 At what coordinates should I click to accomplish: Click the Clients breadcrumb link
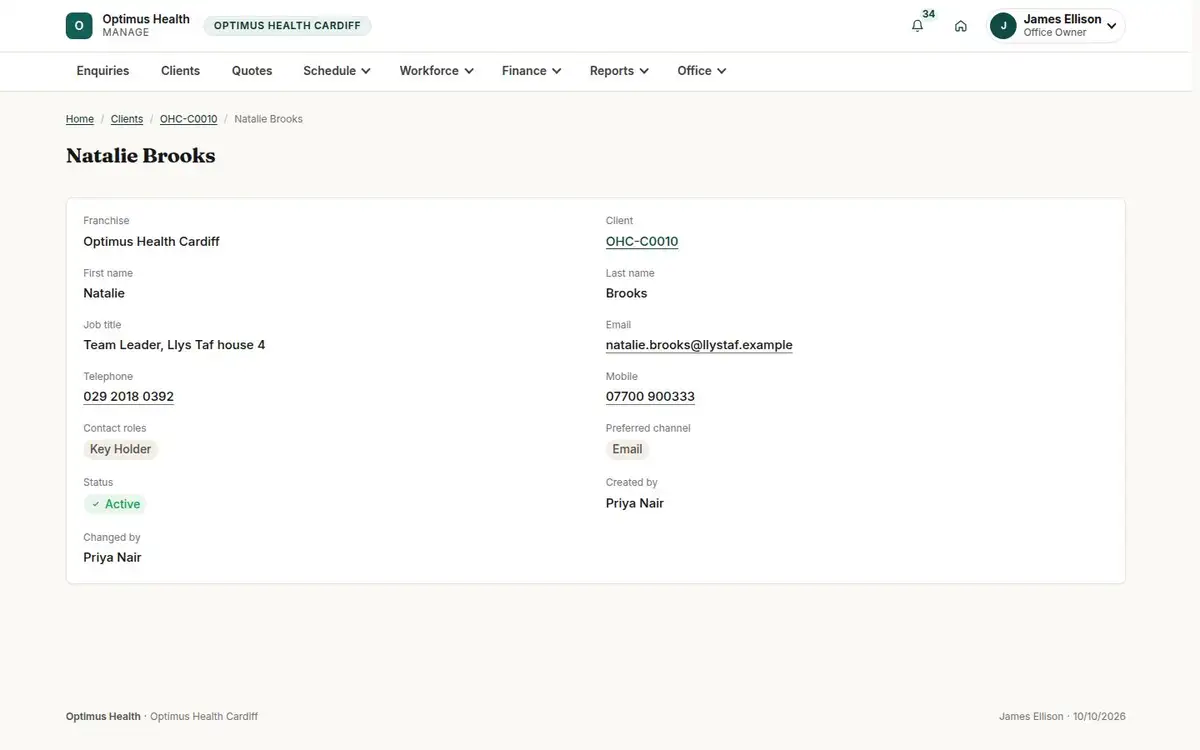(x=127, y=119)
